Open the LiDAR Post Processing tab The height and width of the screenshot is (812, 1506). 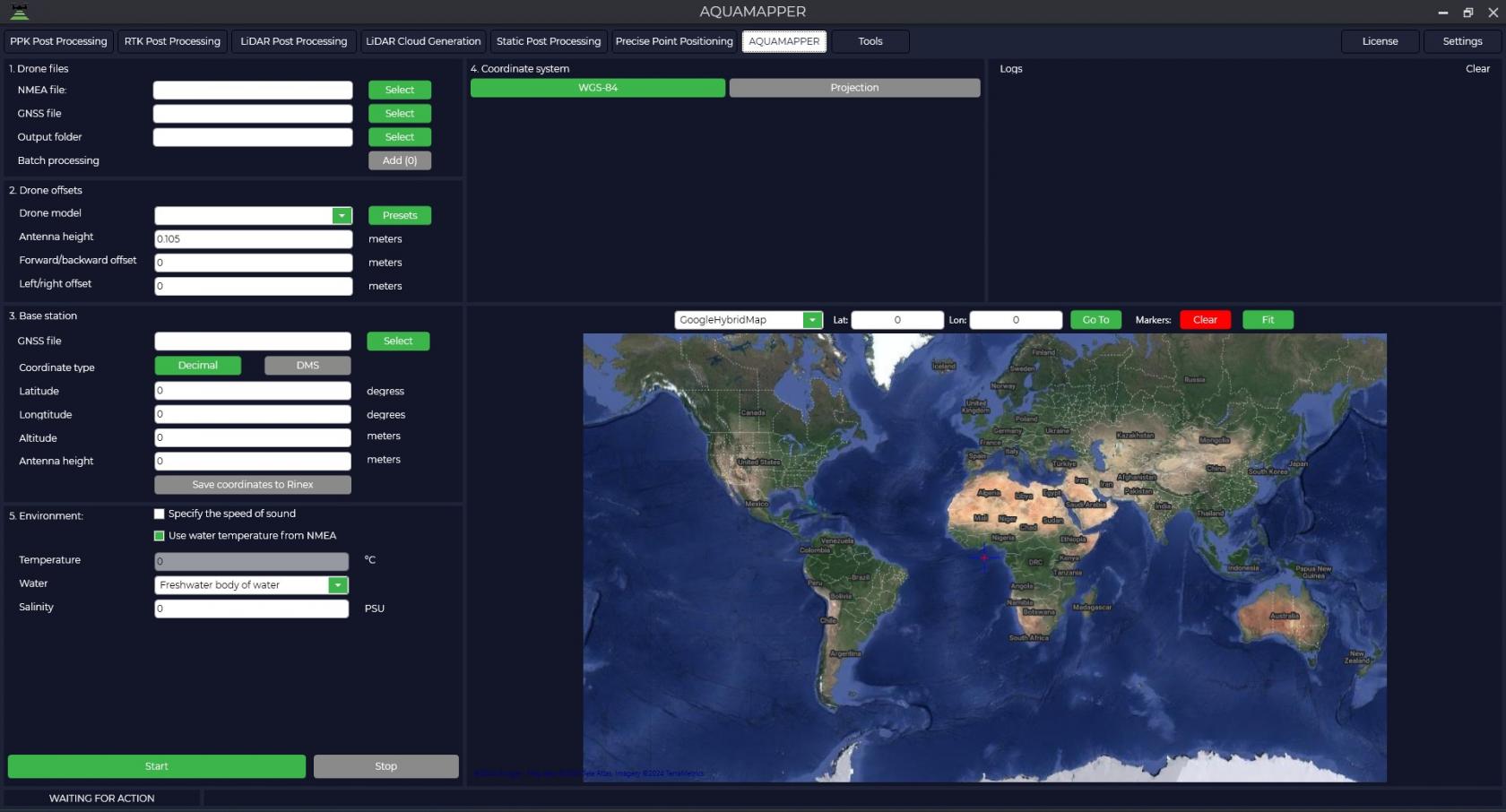(294, 41)
